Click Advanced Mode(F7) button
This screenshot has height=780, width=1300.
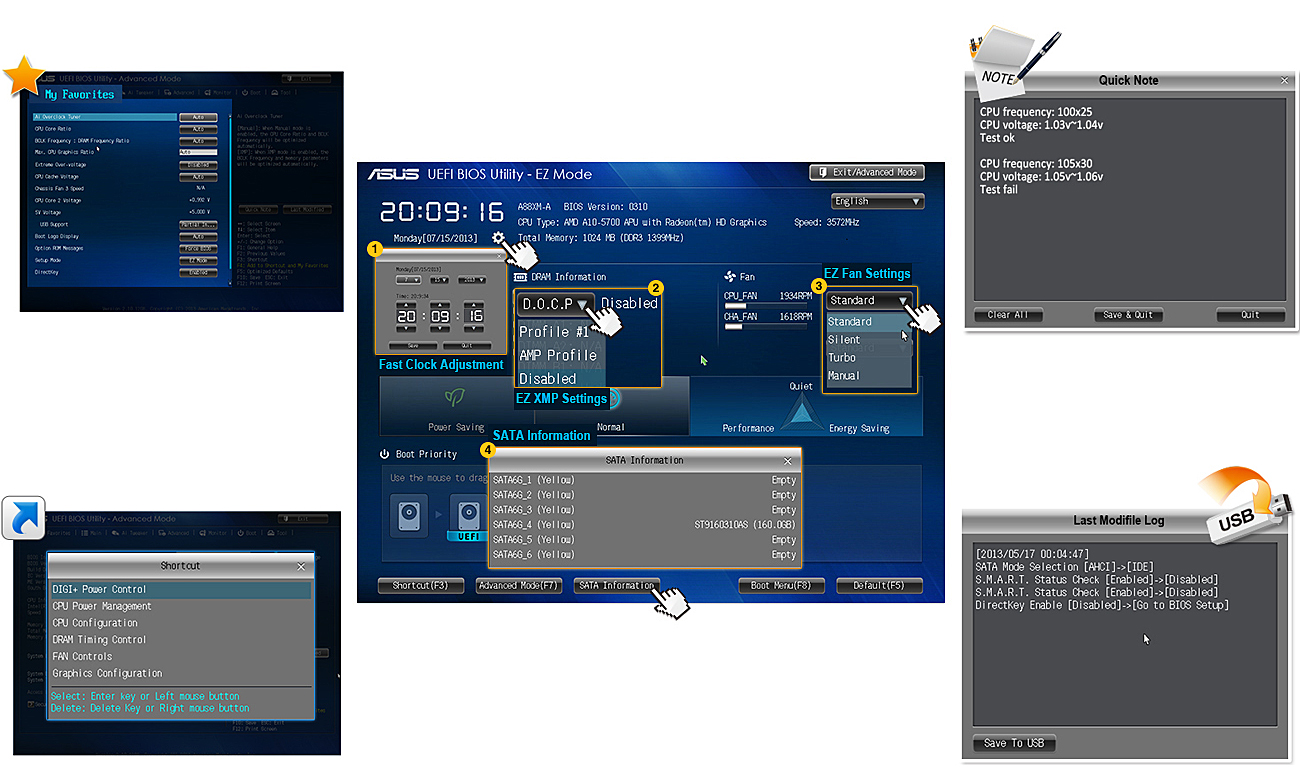(x=518, y=586)
